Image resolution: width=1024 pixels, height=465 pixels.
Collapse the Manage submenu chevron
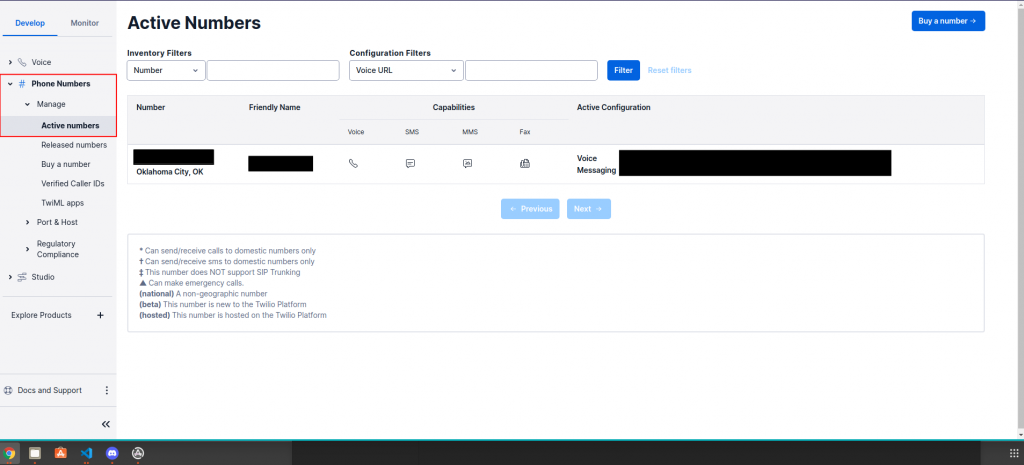click(27, 104)
